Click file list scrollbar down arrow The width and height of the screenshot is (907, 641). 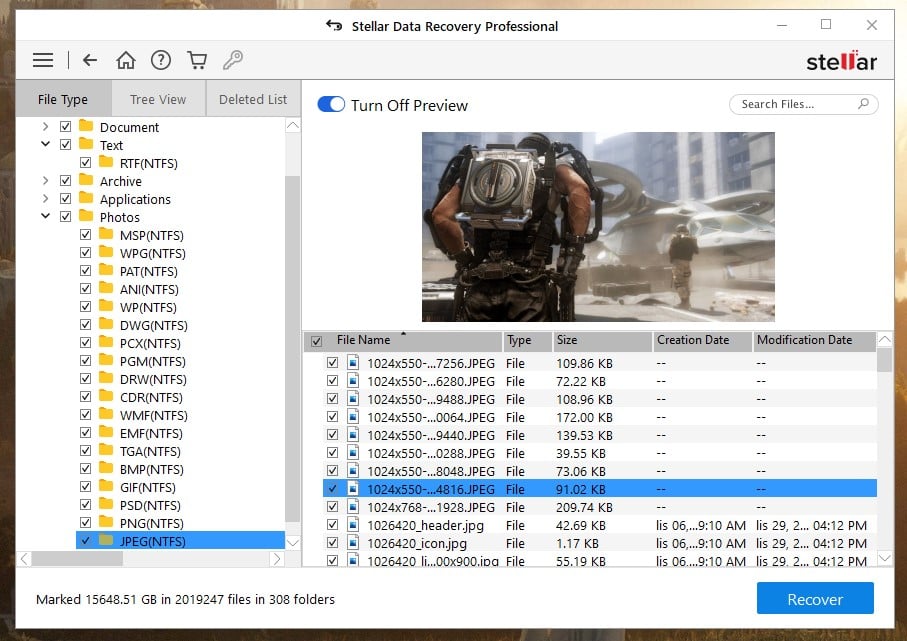click(x=885, y=558)
